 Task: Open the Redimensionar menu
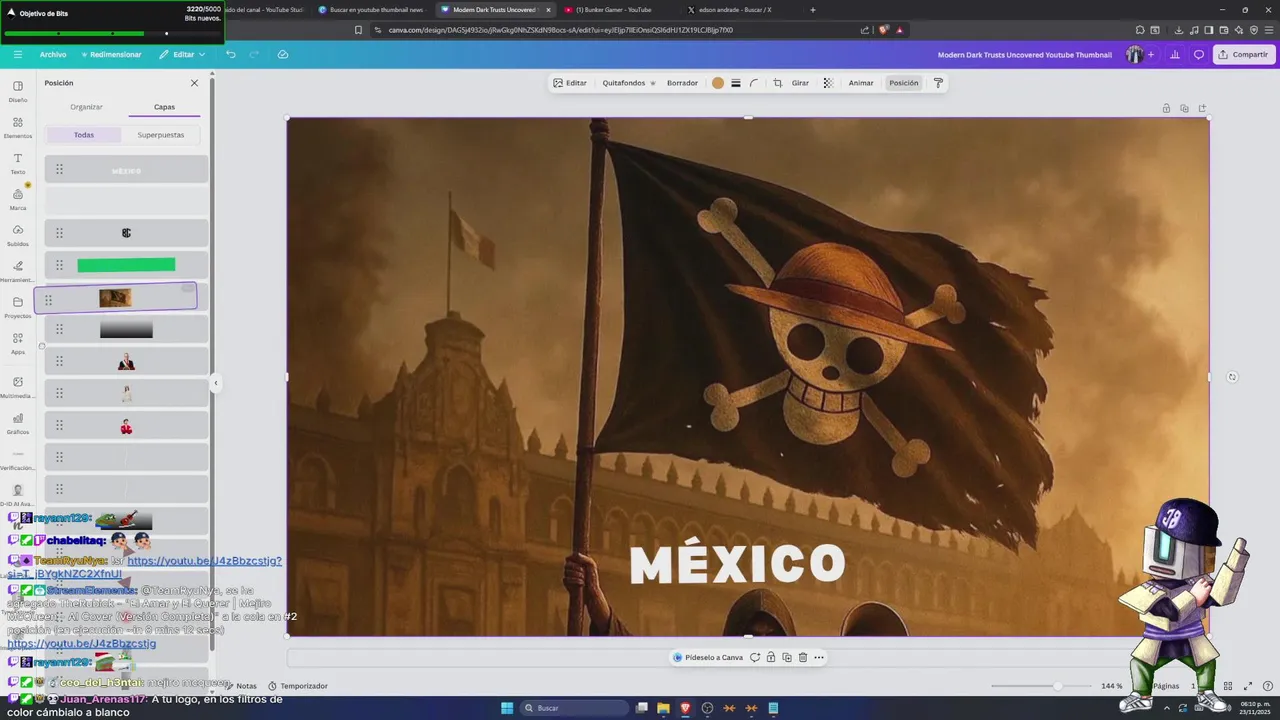[x=111, y=54]
